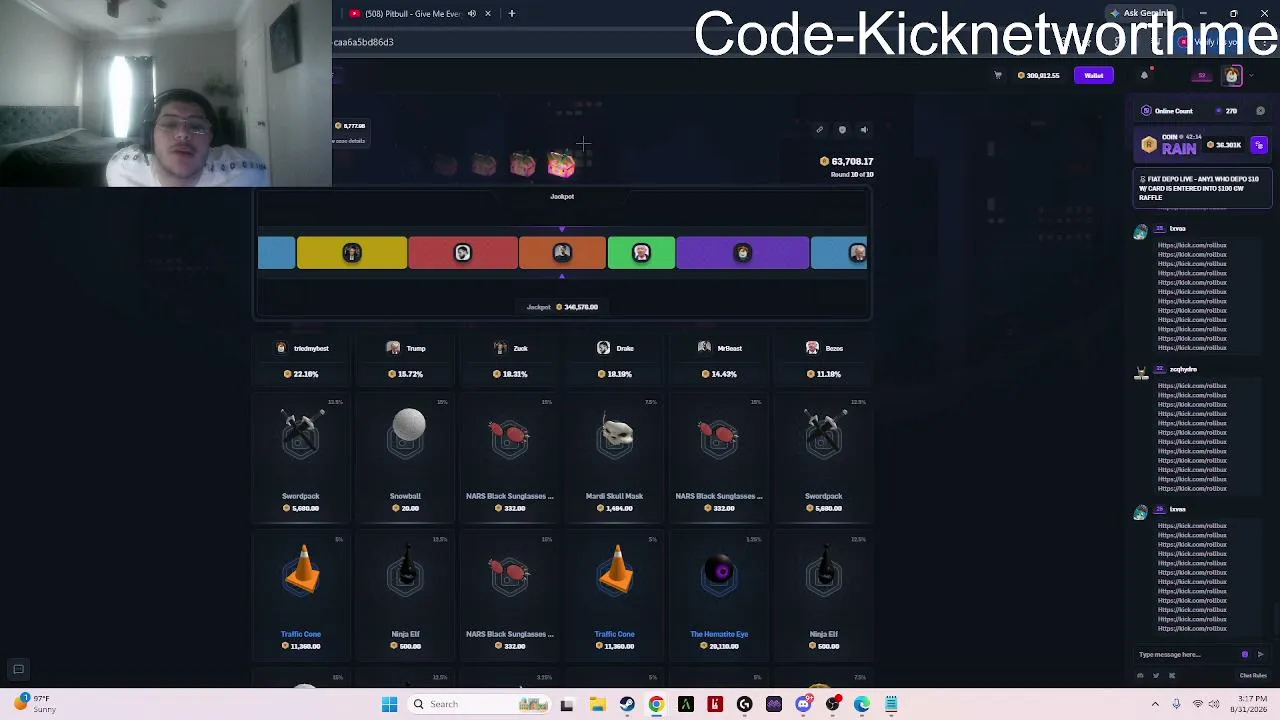Open File Explorer from taskbar
This screenshot has width=1280, height=720.
597,704
